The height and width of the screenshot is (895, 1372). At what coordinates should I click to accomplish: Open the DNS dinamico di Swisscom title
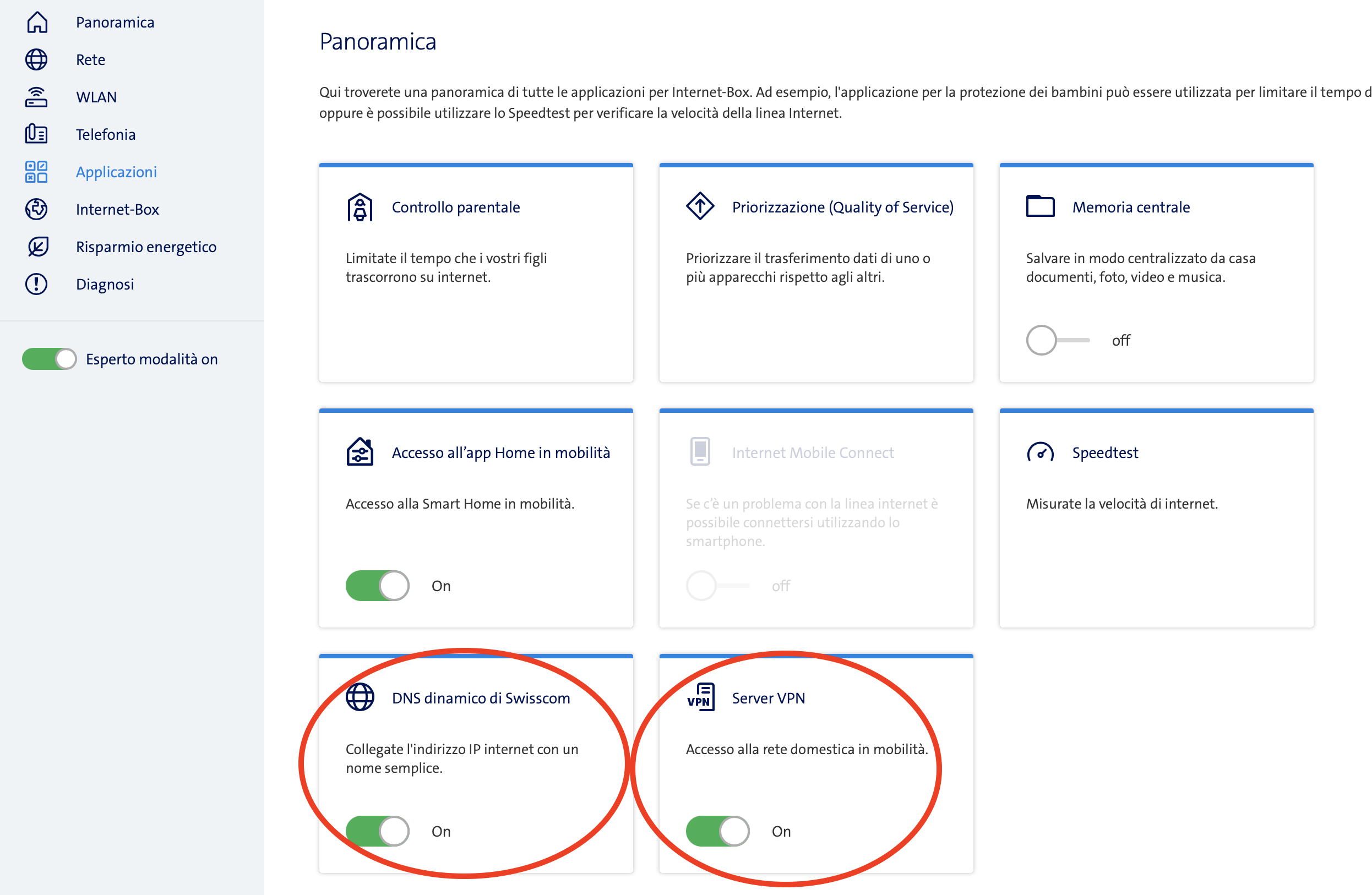tap(480, 698)
